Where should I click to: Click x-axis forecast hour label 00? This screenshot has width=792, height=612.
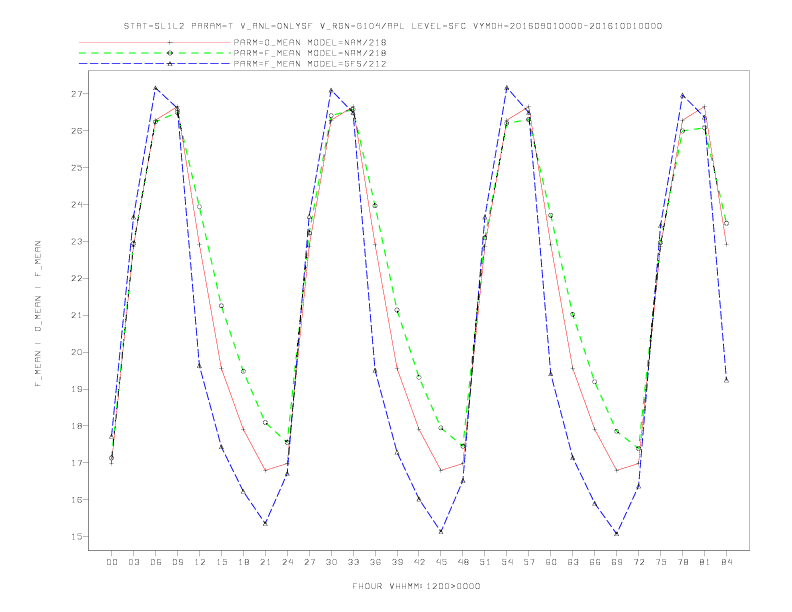point(112,562)
